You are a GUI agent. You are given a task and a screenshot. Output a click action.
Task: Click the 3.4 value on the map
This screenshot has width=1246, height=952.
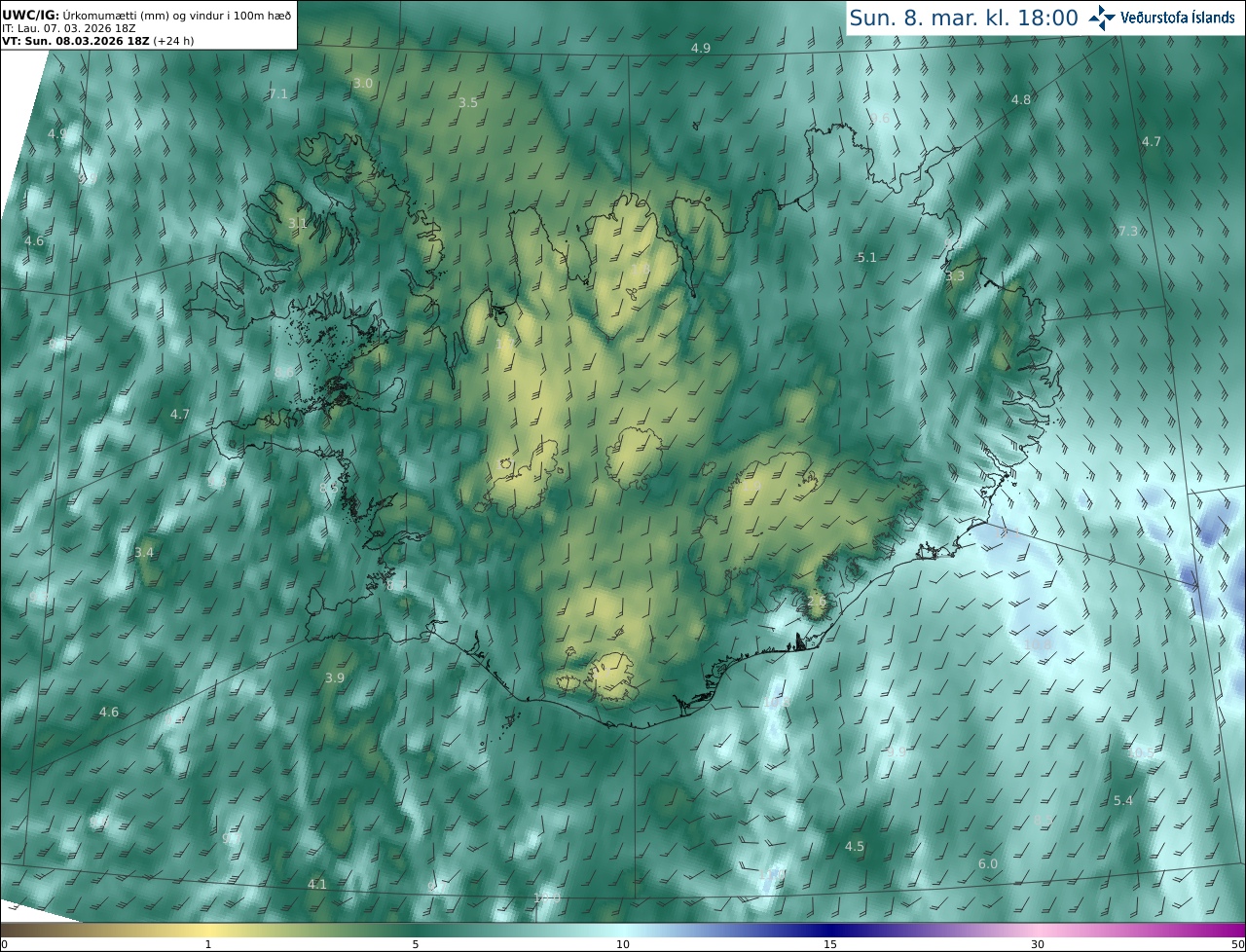144,552
